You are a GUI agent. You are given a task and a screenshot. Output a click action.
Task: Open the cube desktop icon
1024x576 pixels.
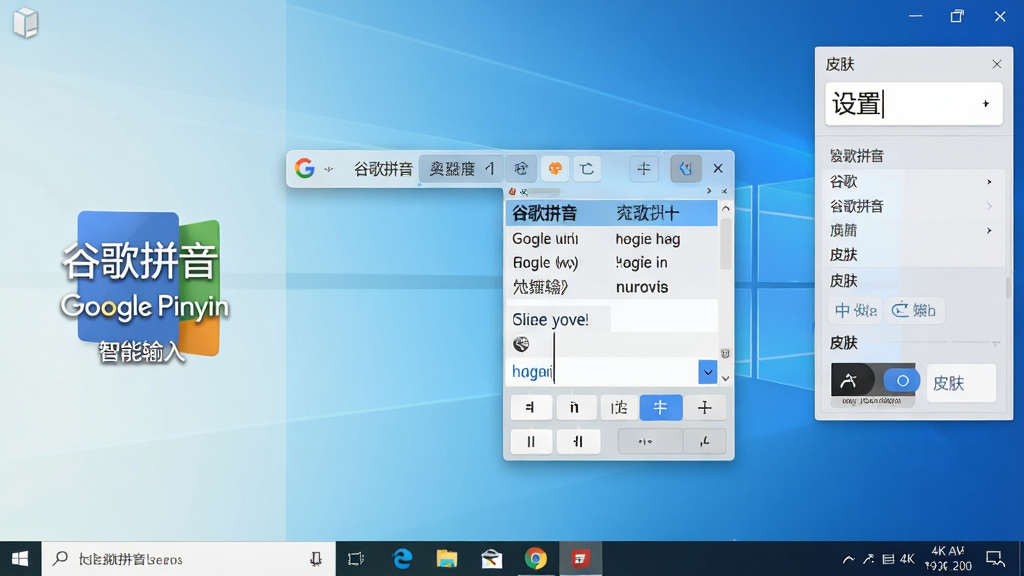(x=25, y=23)
